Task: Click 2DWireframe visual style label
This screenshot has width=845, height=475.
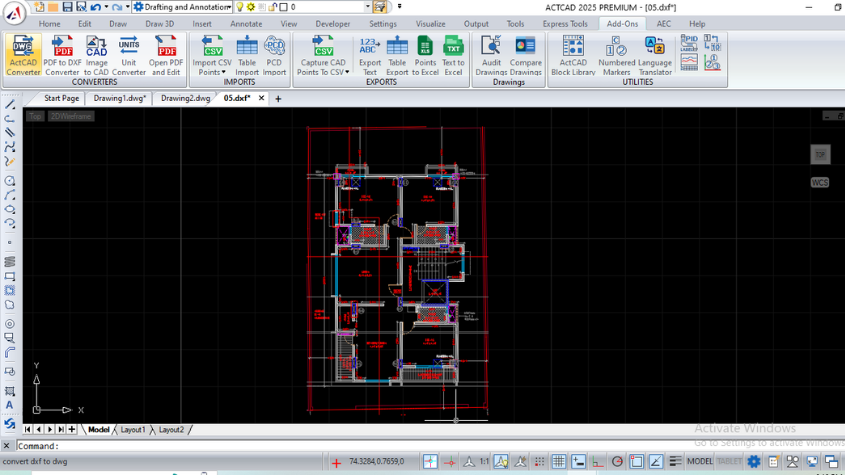Action: [71, 116]
